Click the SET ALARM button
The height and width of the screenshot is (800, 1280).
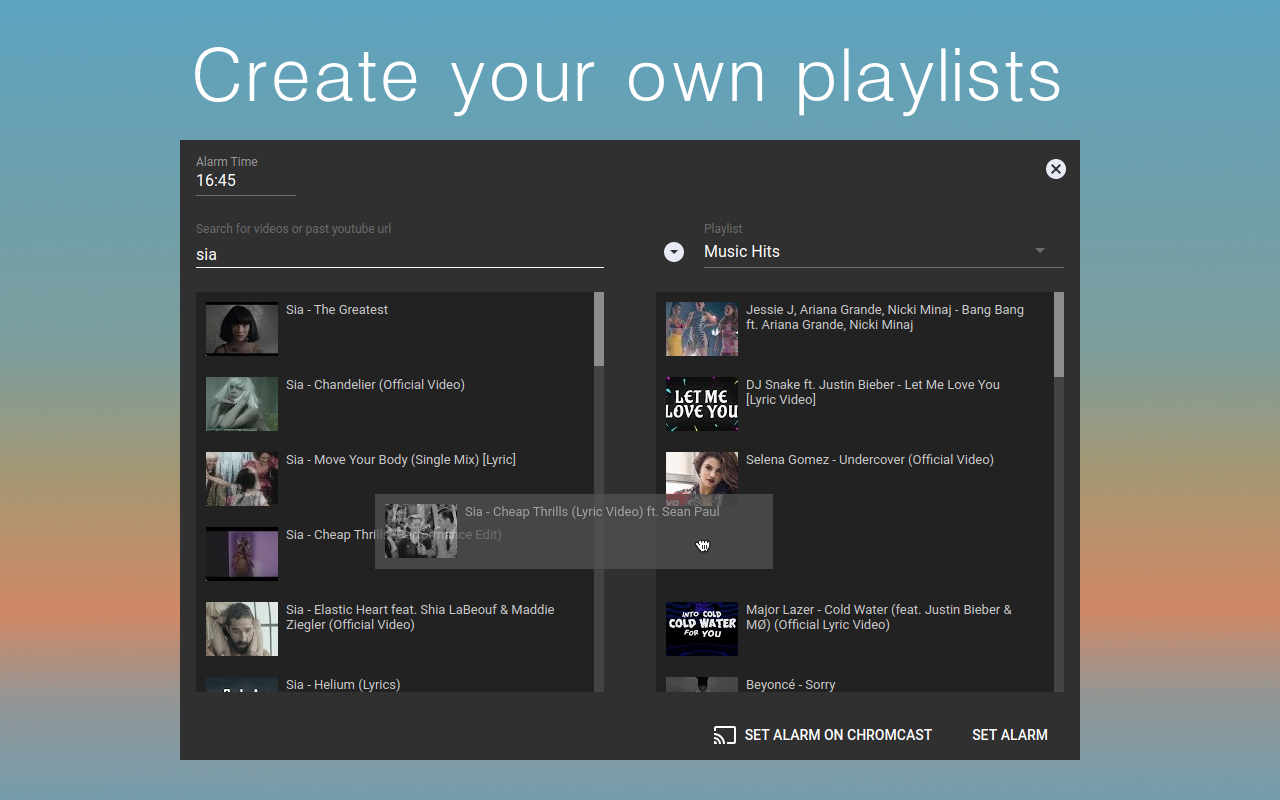[x=1010, y=735]
